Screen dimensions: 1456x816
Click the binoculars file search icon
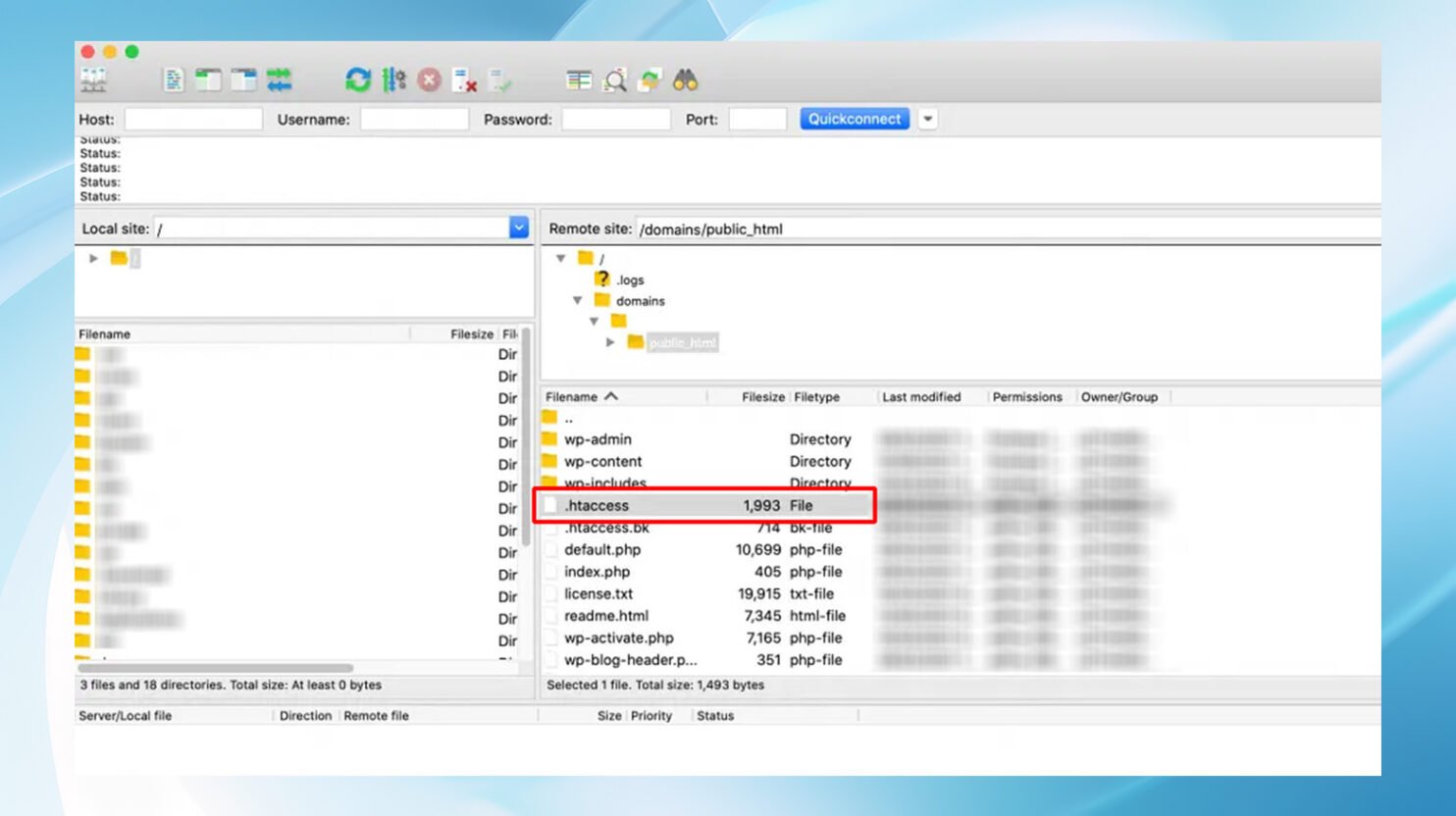(685, 80)
